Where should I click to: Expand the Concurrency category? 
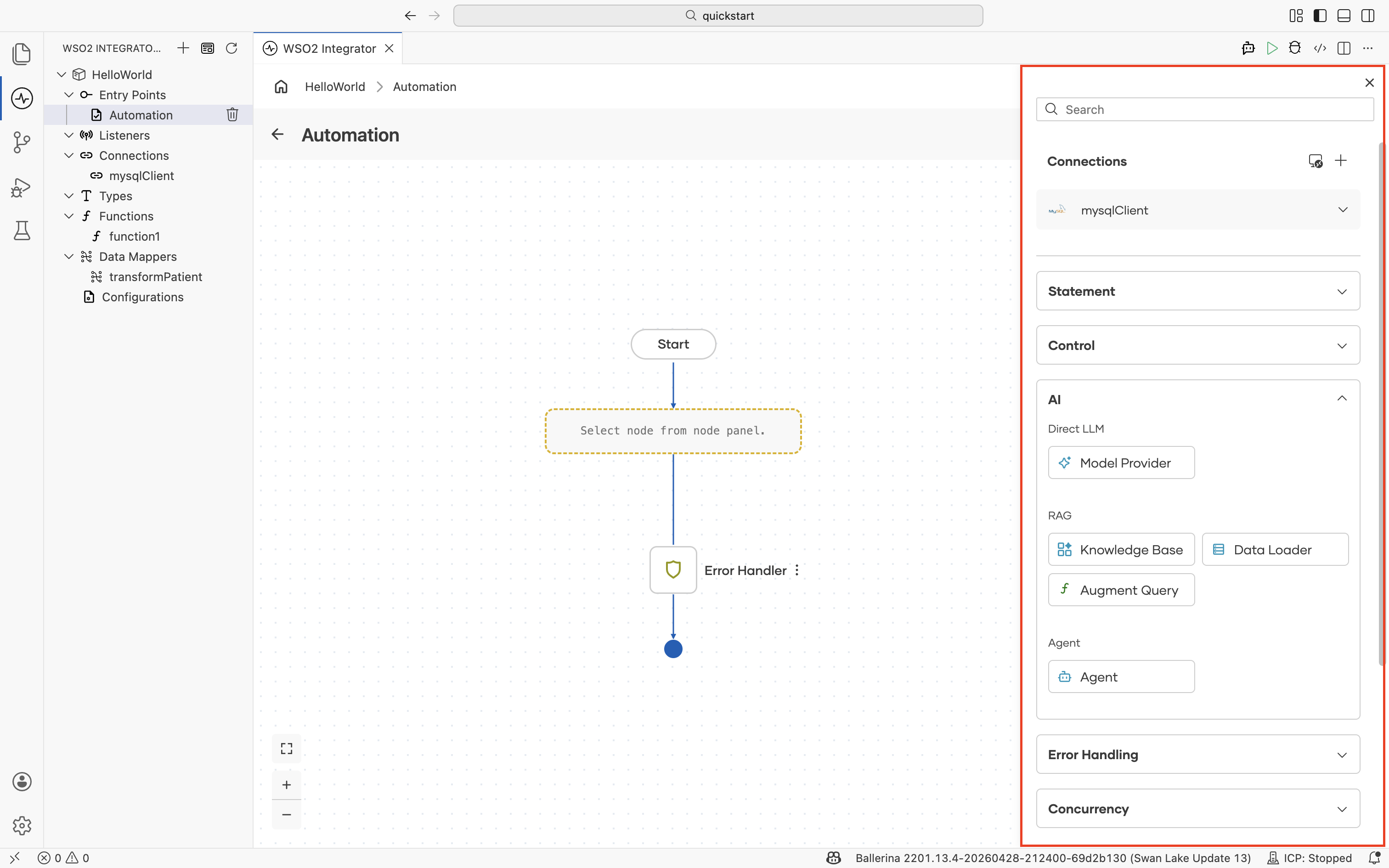1198,808
